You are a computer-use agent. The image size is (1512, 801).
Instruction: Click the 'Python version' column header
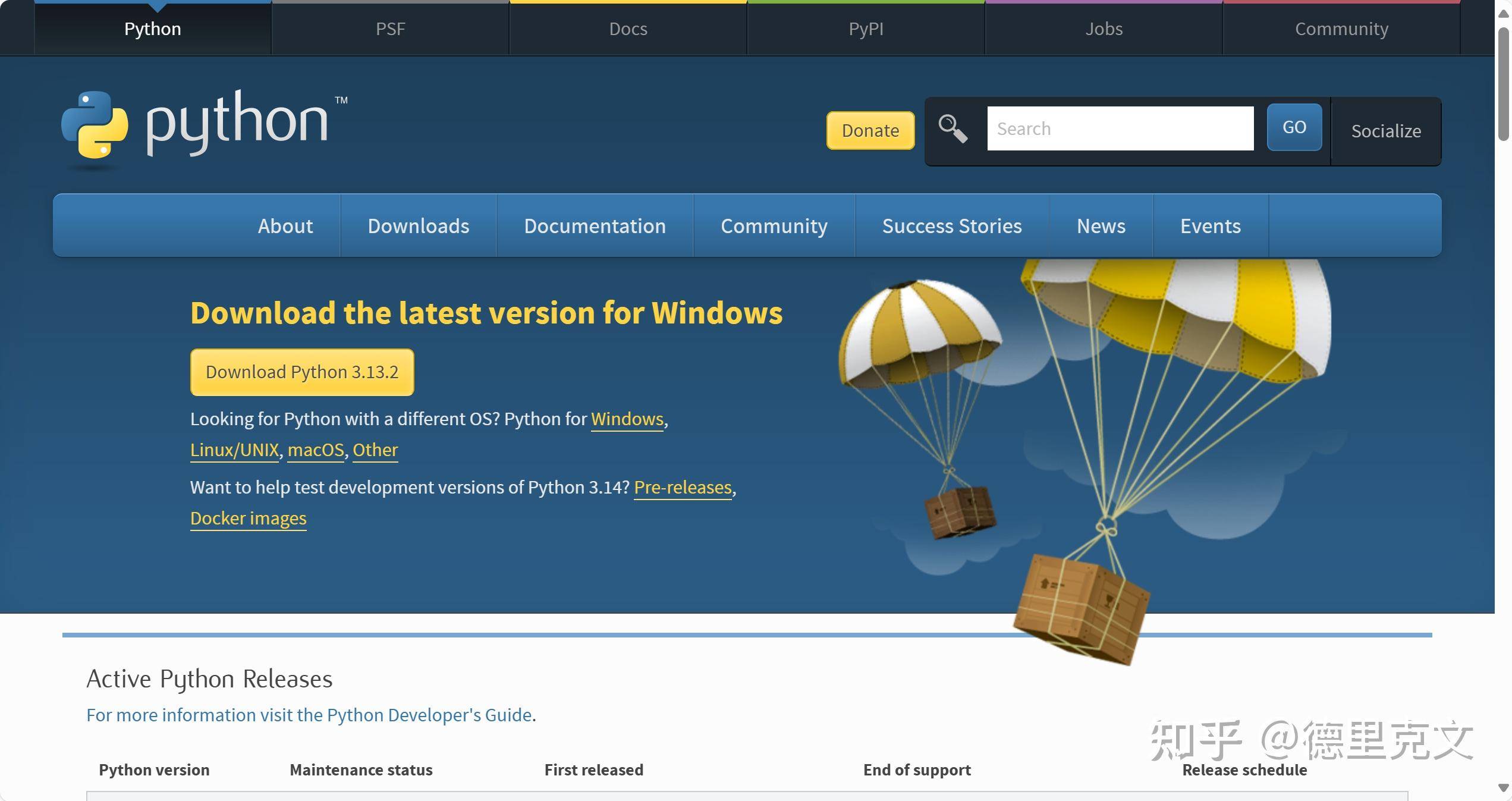pyautogui.click(x=154, y=770)
